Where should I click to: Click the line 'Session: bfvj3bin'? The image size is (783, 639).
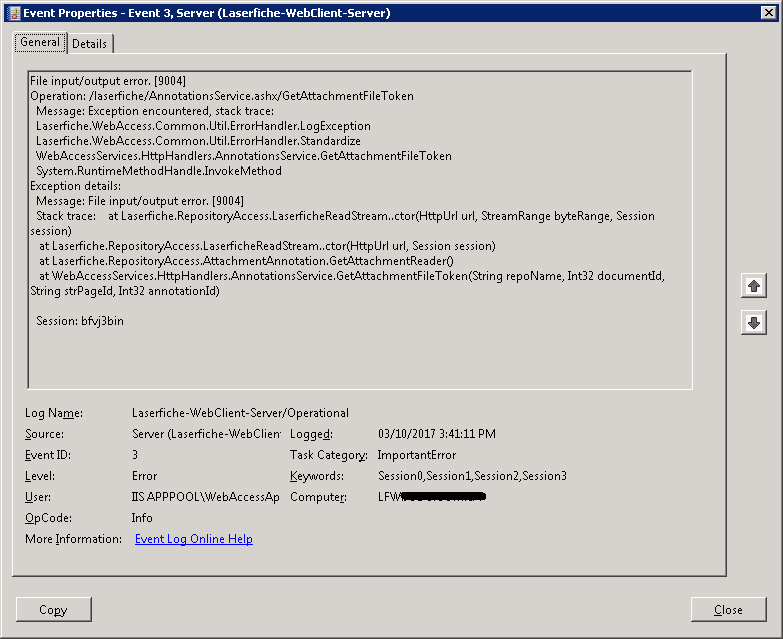pos(80,321)
